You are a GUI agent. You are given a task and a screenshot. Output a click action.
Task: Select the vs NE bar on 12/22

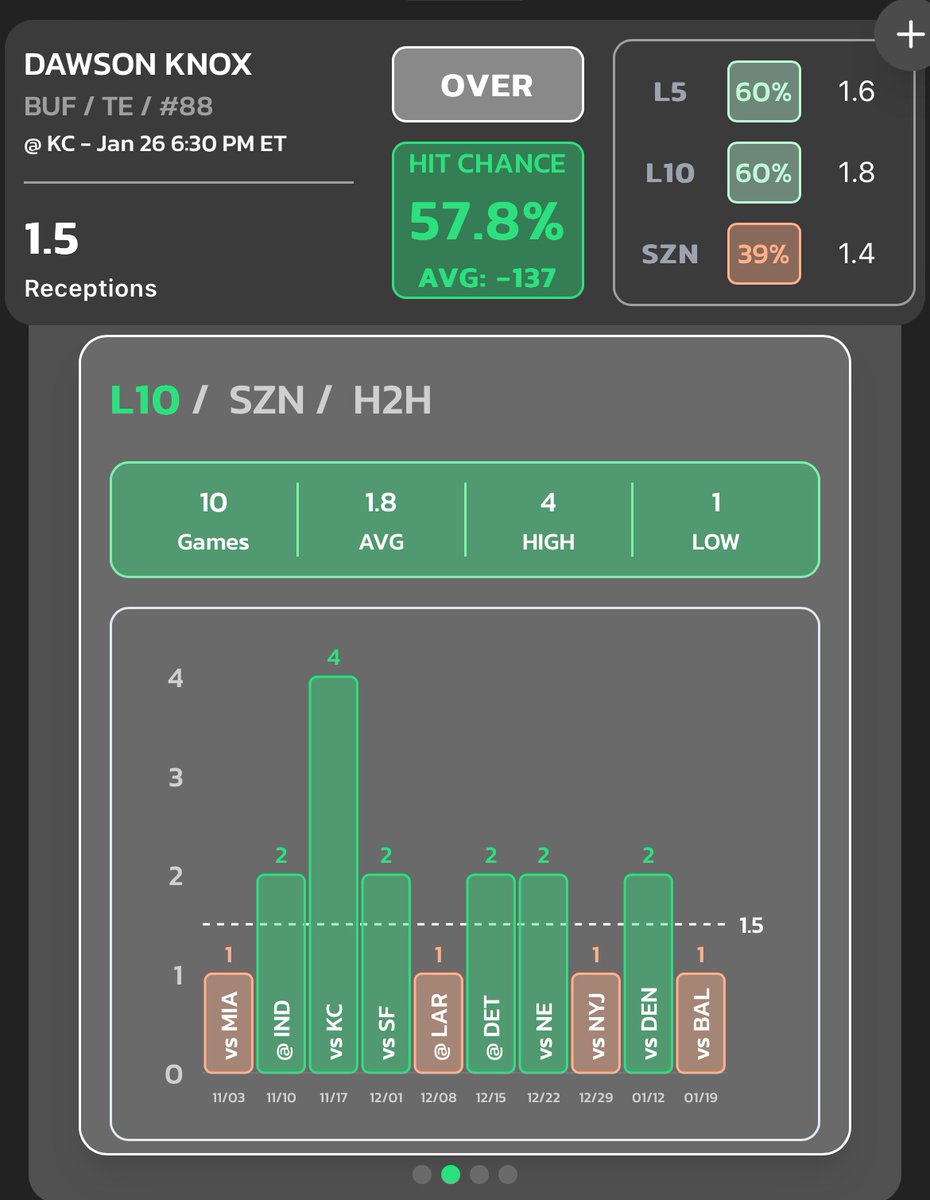(x=544, y=974)
